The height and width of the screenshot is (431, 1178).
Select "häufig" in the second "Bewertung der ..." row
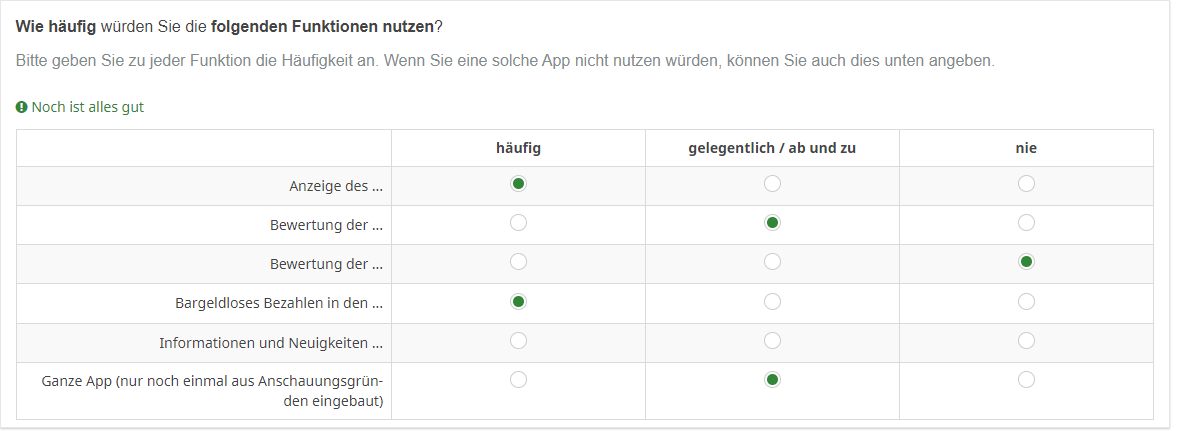pyautogui.click(x=518, y=262)
